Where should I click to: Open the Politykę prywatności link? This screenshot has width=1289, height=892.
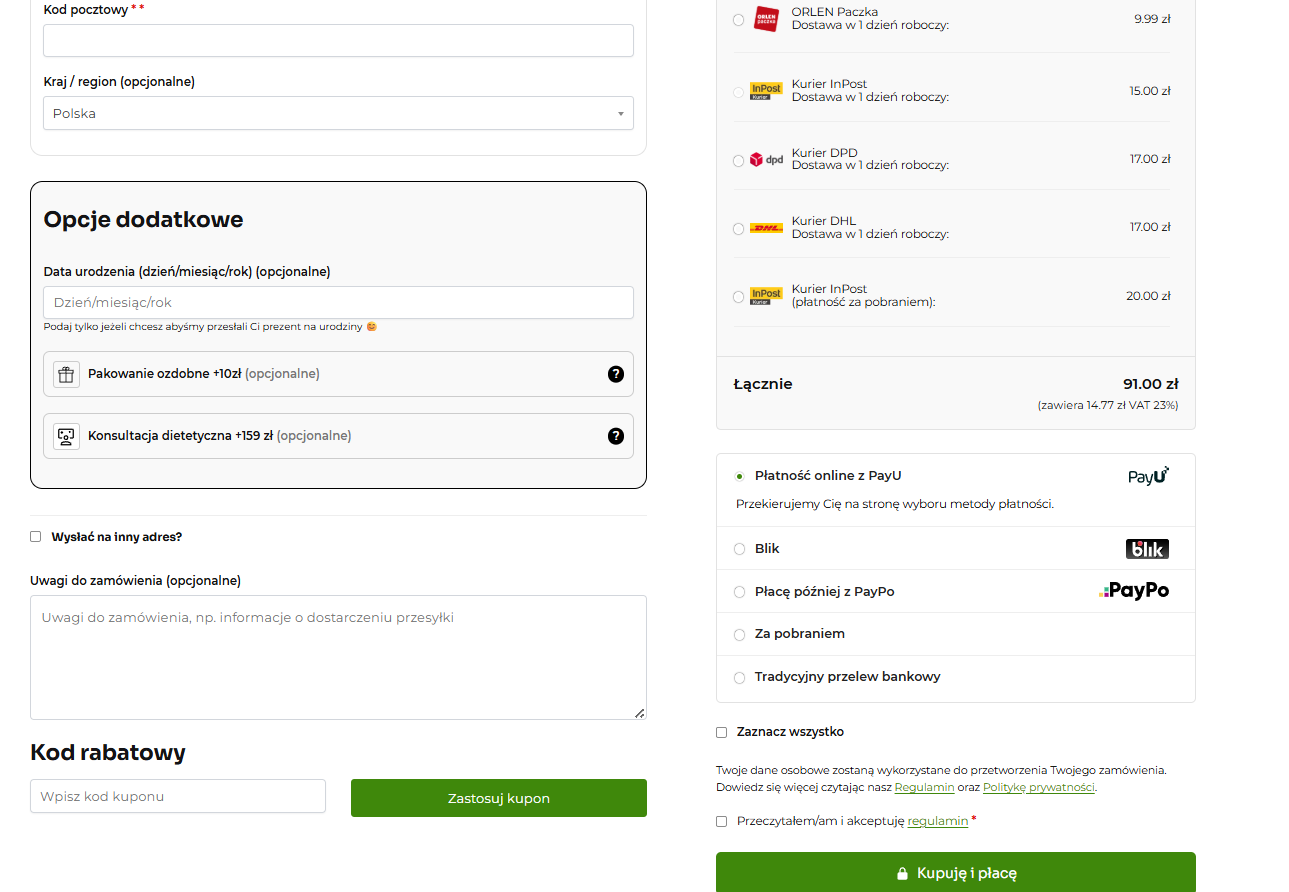click(1038, 788)
